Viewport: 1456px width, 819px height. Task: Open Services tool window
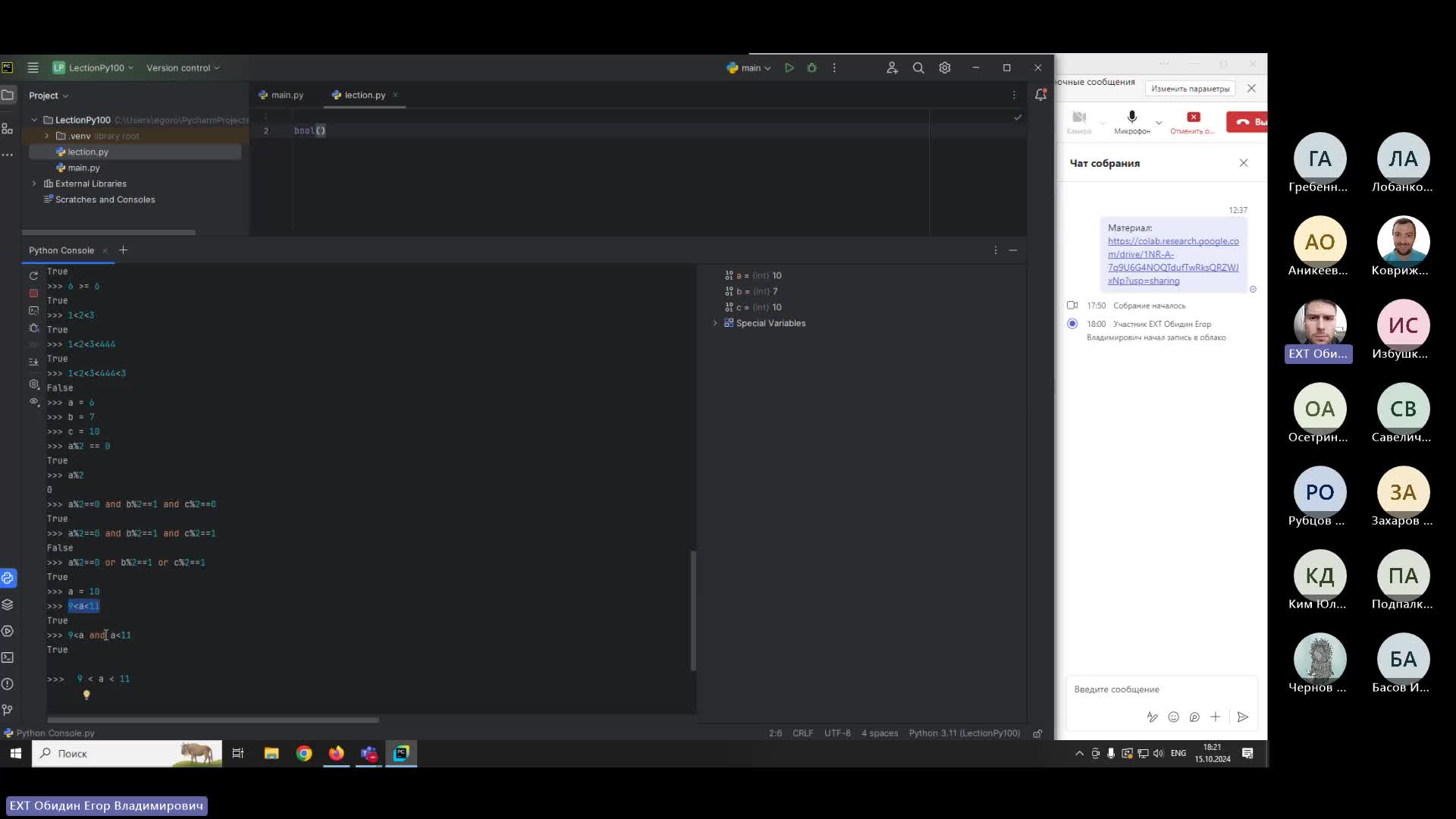(8, 631)
